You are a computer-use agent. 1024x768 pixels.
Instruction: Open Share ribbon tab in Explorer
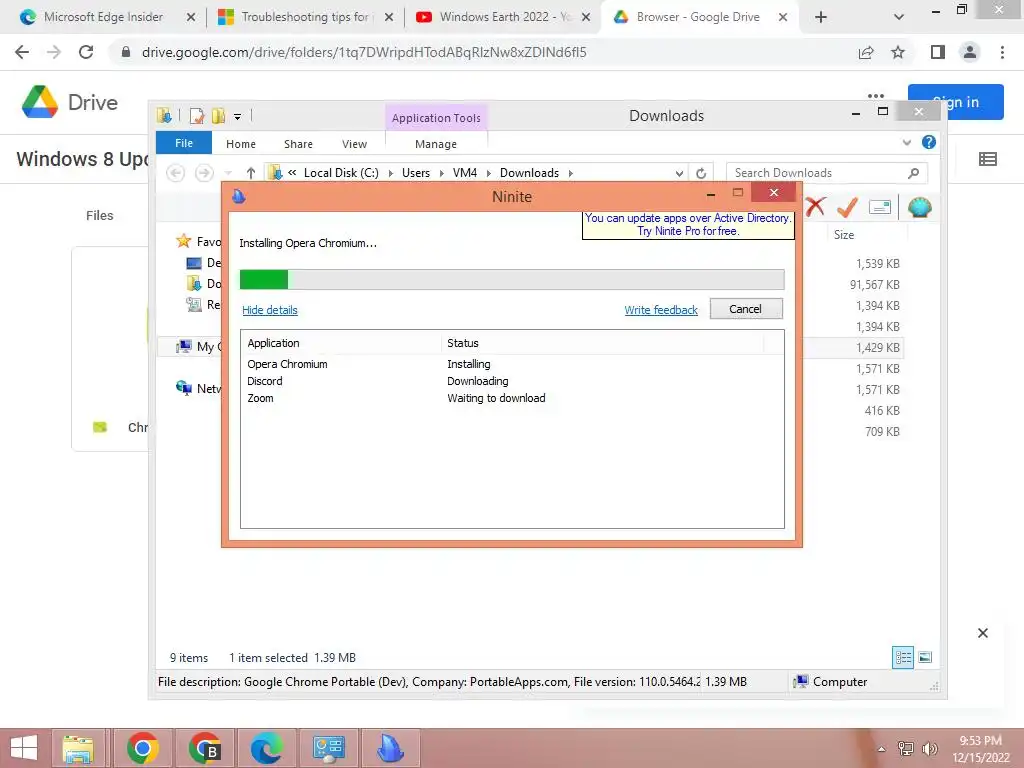298,144
